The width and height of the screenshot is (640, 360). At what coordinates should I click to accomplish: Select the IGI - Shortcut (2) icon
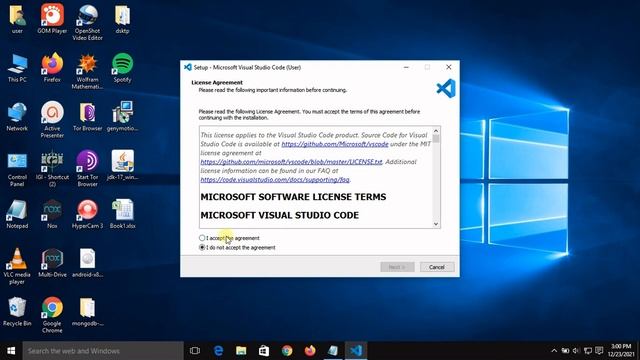coord(52,169)
